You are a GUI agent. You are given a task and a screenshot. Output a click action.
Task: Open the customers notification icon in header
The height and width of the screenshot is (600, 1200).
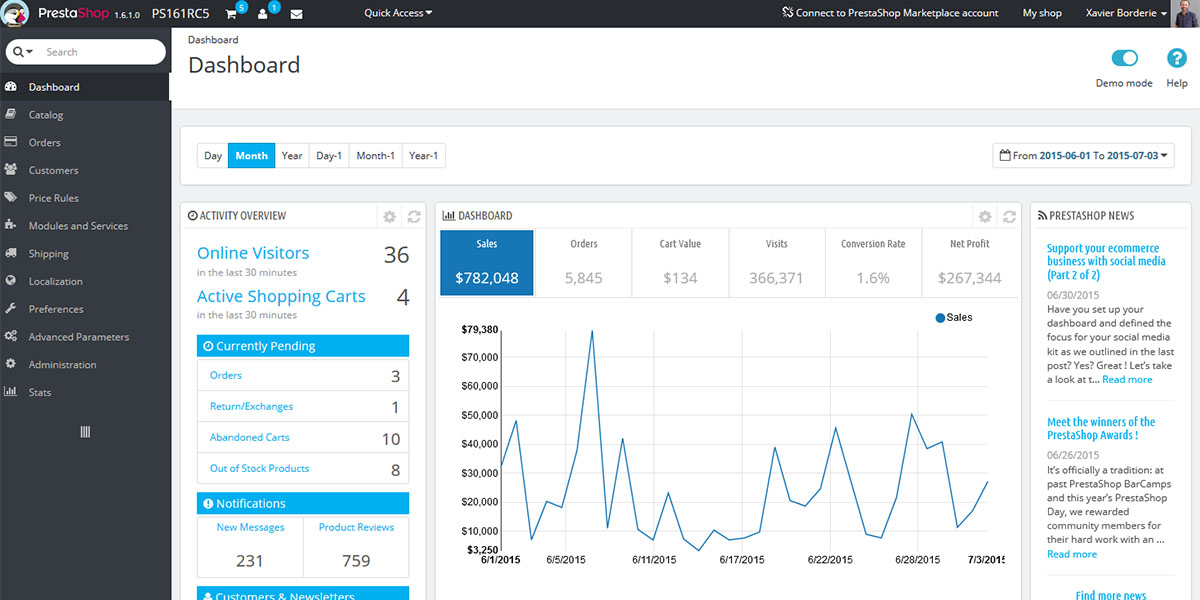[x=264, y=14]
